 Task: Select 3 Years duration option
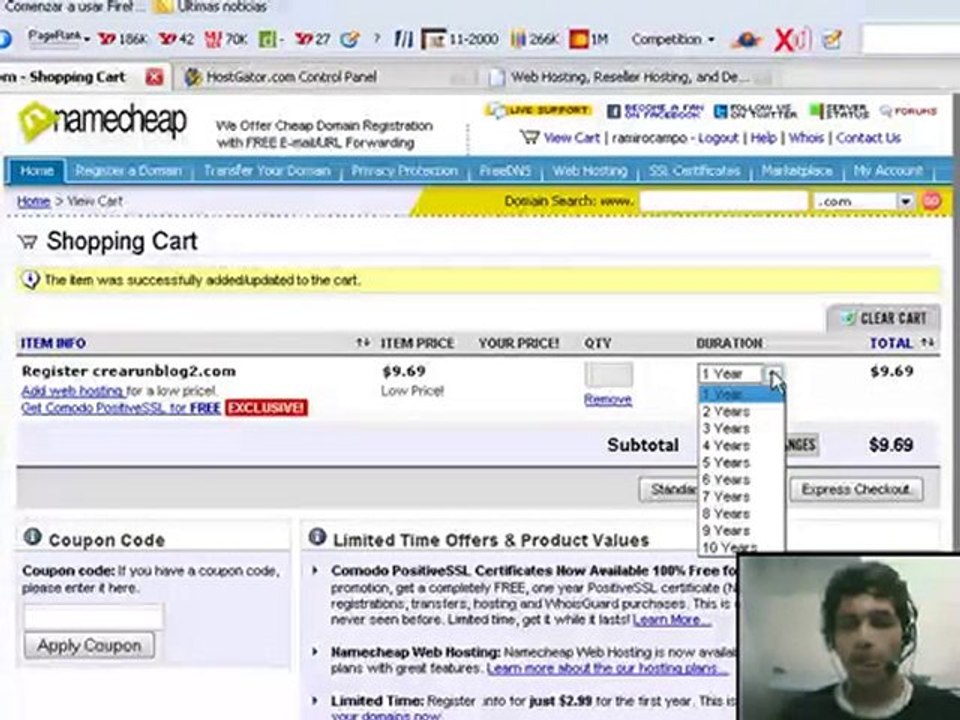741,429
